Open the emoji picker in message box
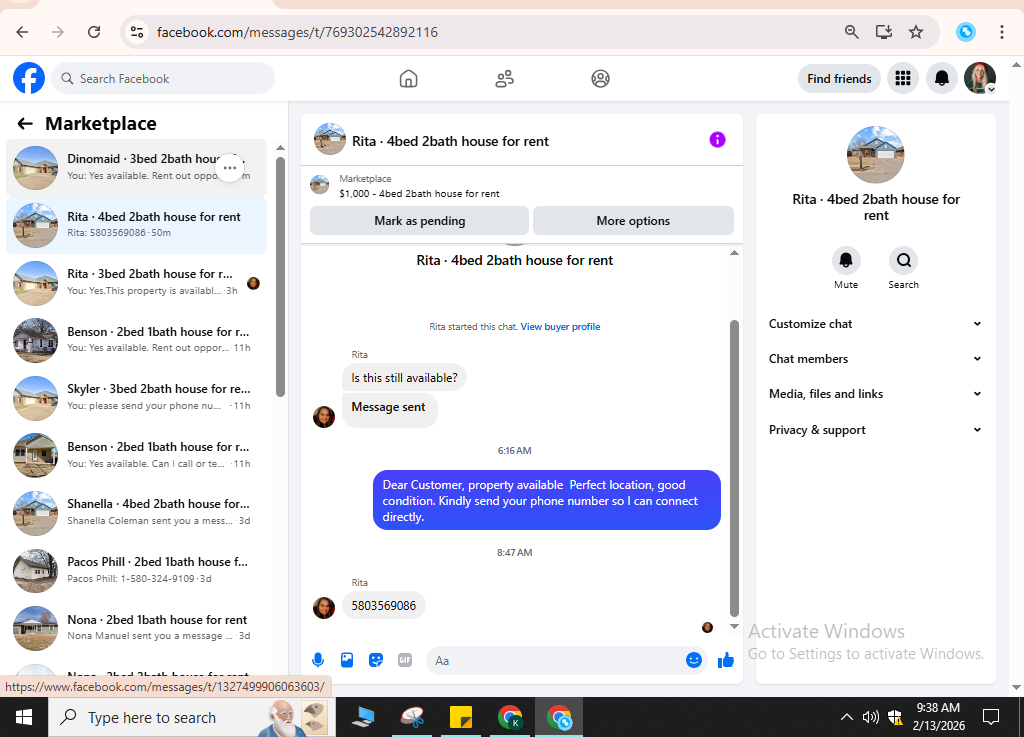The height and width of the screenshot is (737, 1024). coord(694,660)
